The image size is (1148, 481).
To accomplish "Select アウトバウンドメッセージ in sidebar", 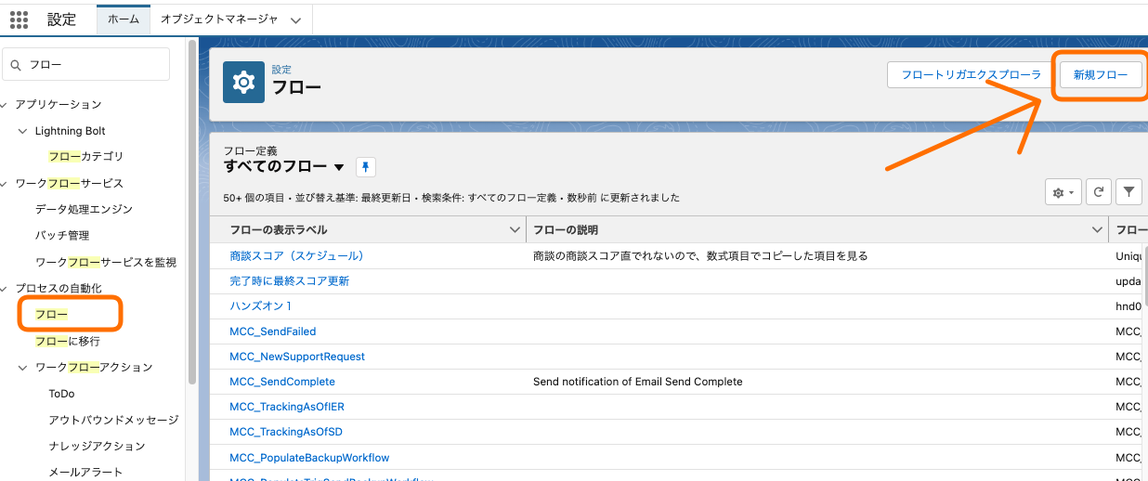I will (113, 420).
